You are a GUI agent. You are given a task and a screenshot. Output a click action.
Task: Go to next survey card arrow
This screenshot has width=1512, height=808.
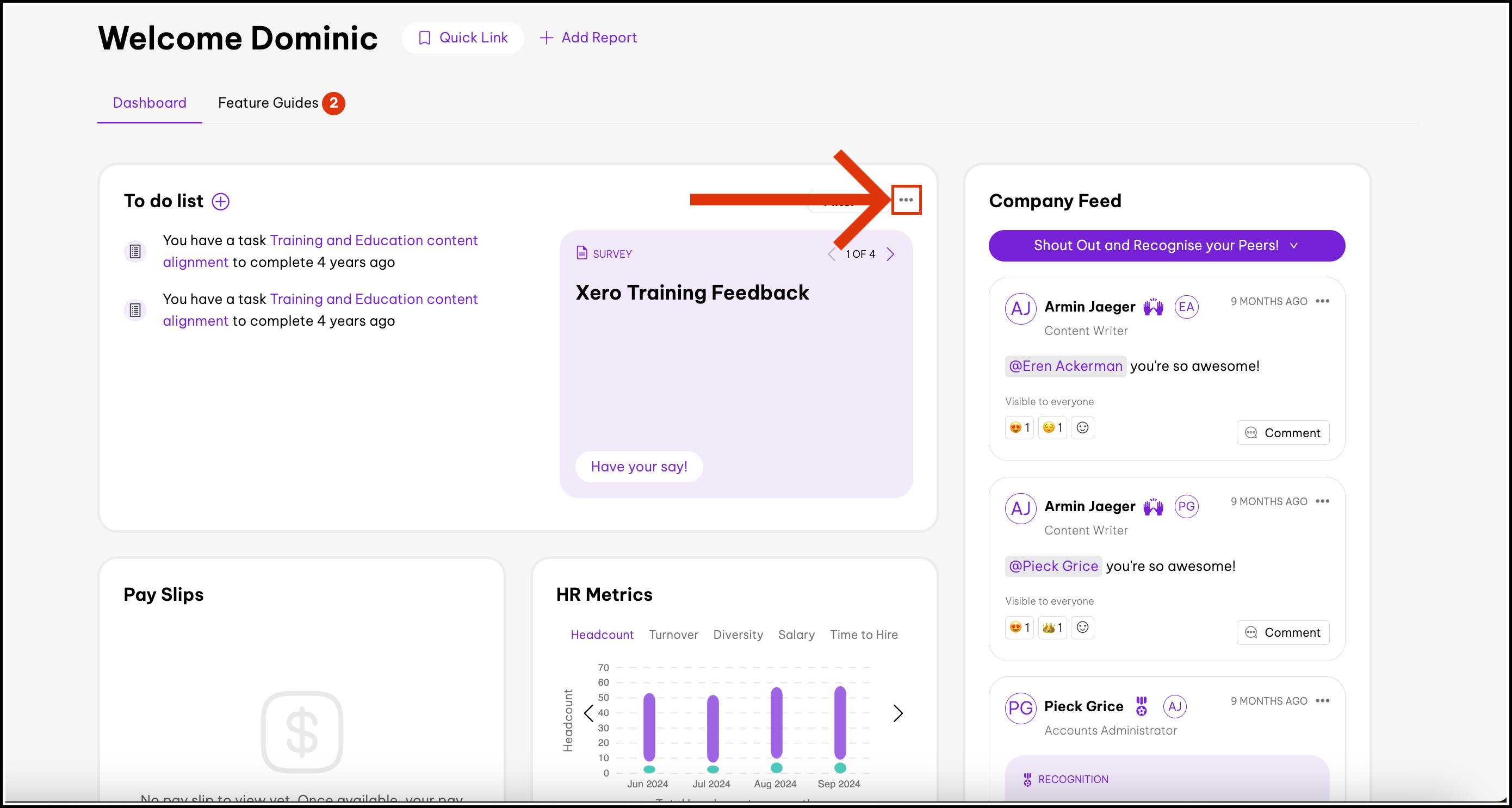tap(890, 254)
